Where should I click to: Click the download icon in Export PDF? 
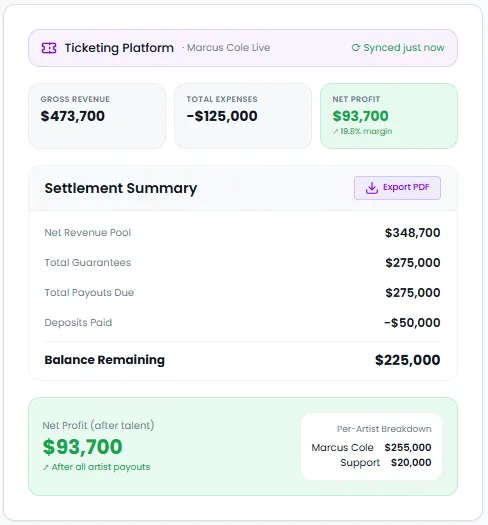[372, 188]
